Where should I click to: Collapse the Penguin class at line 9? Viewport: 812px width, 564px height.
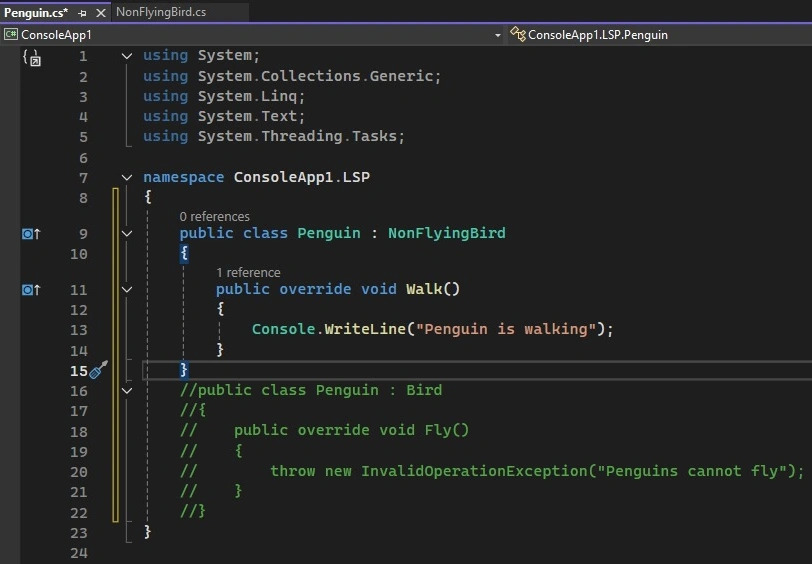(x=127, y=234)
